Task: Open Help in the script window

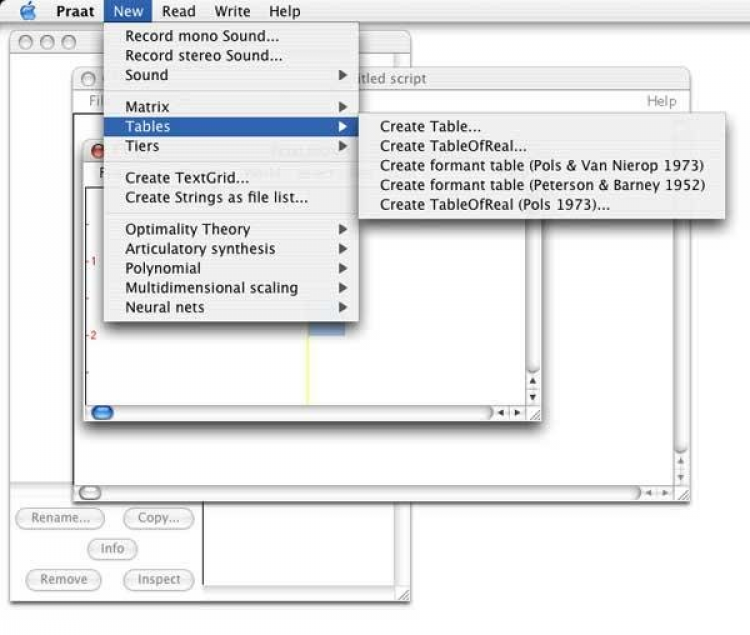Action: pos(662,101)
